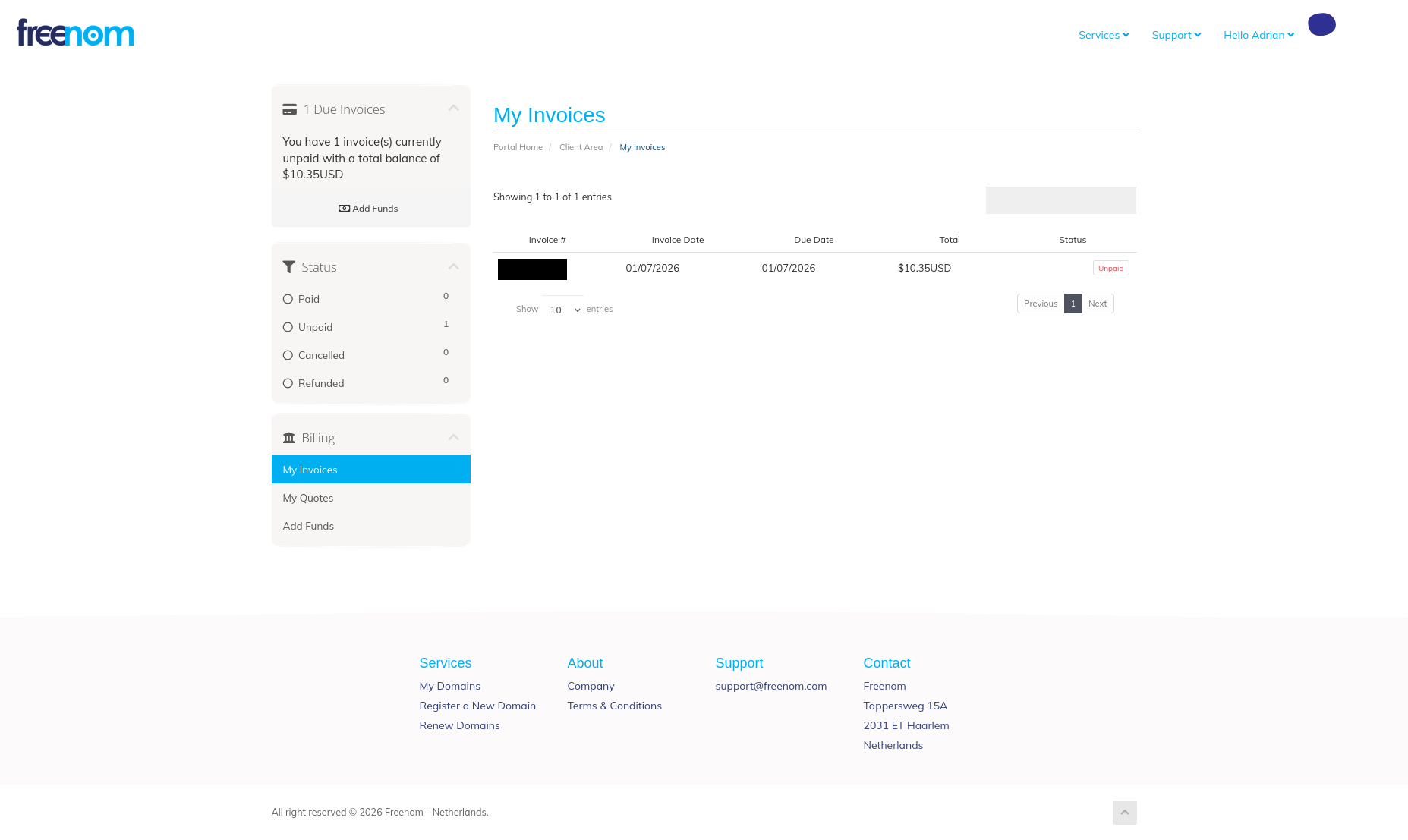The width and height of the screenshot is (1408, 840).
Task: Click the Freenom logo
Action: point(75,33)
